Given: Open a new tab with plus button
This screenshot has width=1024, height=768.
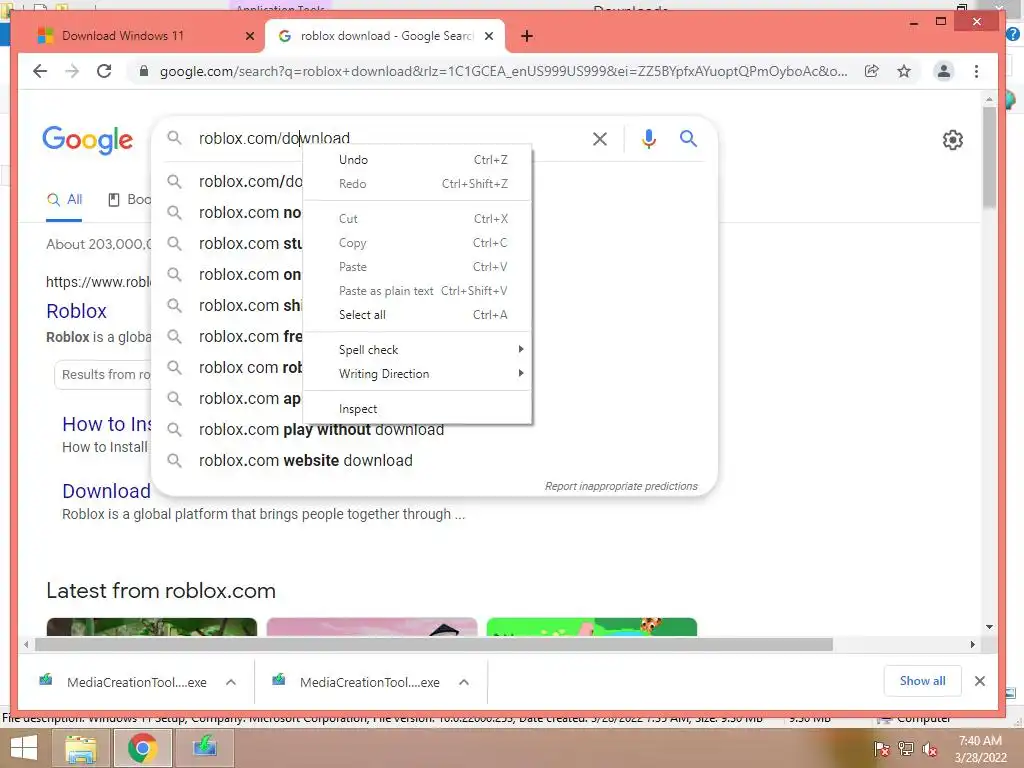Looking at the screenshot, I should [x=527, y=36].
